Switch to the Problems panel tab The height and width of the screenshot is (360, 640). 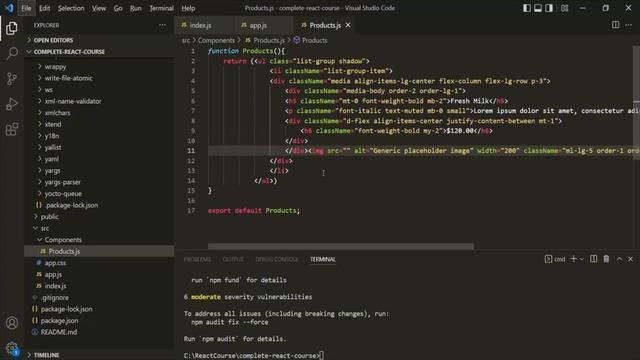click(197, 260)
